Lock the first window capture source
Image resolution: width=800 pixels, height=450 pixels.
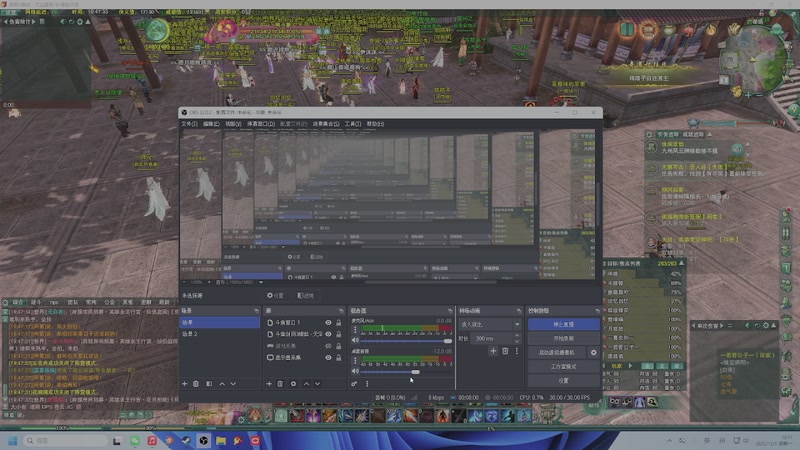[x=338, y=322]
